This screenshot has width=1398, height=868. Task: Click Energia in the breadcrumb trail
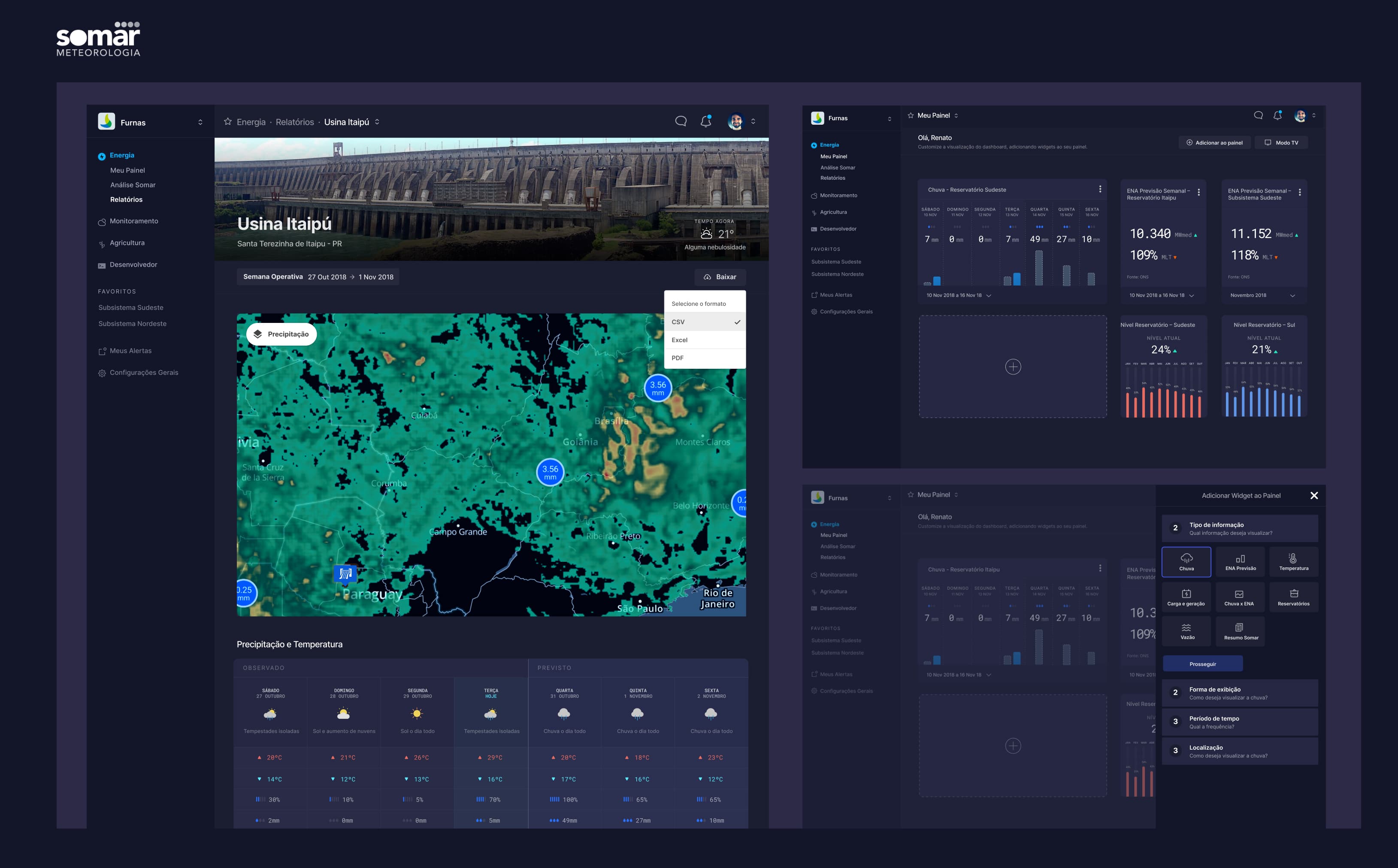tap(251, 122)
